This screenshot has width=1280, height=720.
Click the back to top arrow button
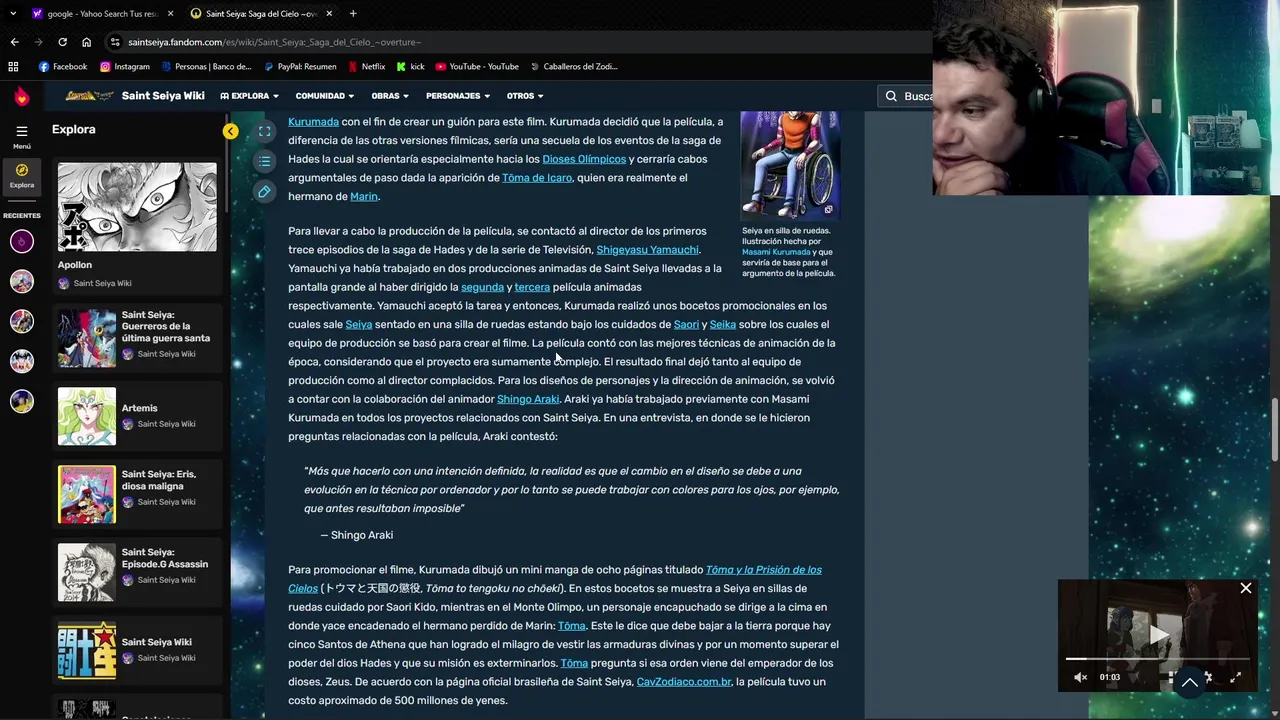(1190, 683)
